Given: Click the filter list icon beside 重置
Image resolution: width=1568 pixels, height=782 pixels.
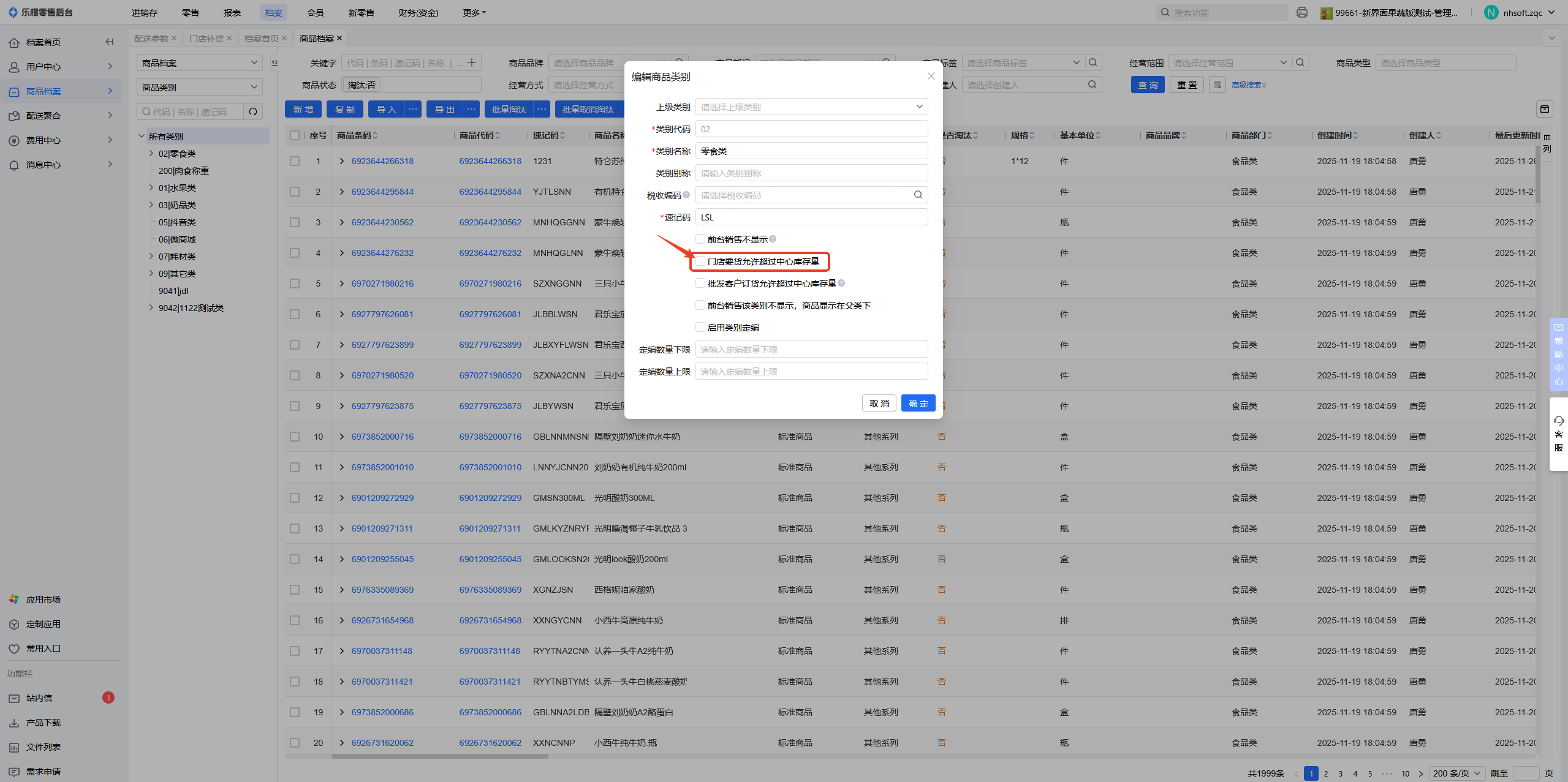Looking at the screenshot, I should pyautogui.click(x=1217, y=85).
